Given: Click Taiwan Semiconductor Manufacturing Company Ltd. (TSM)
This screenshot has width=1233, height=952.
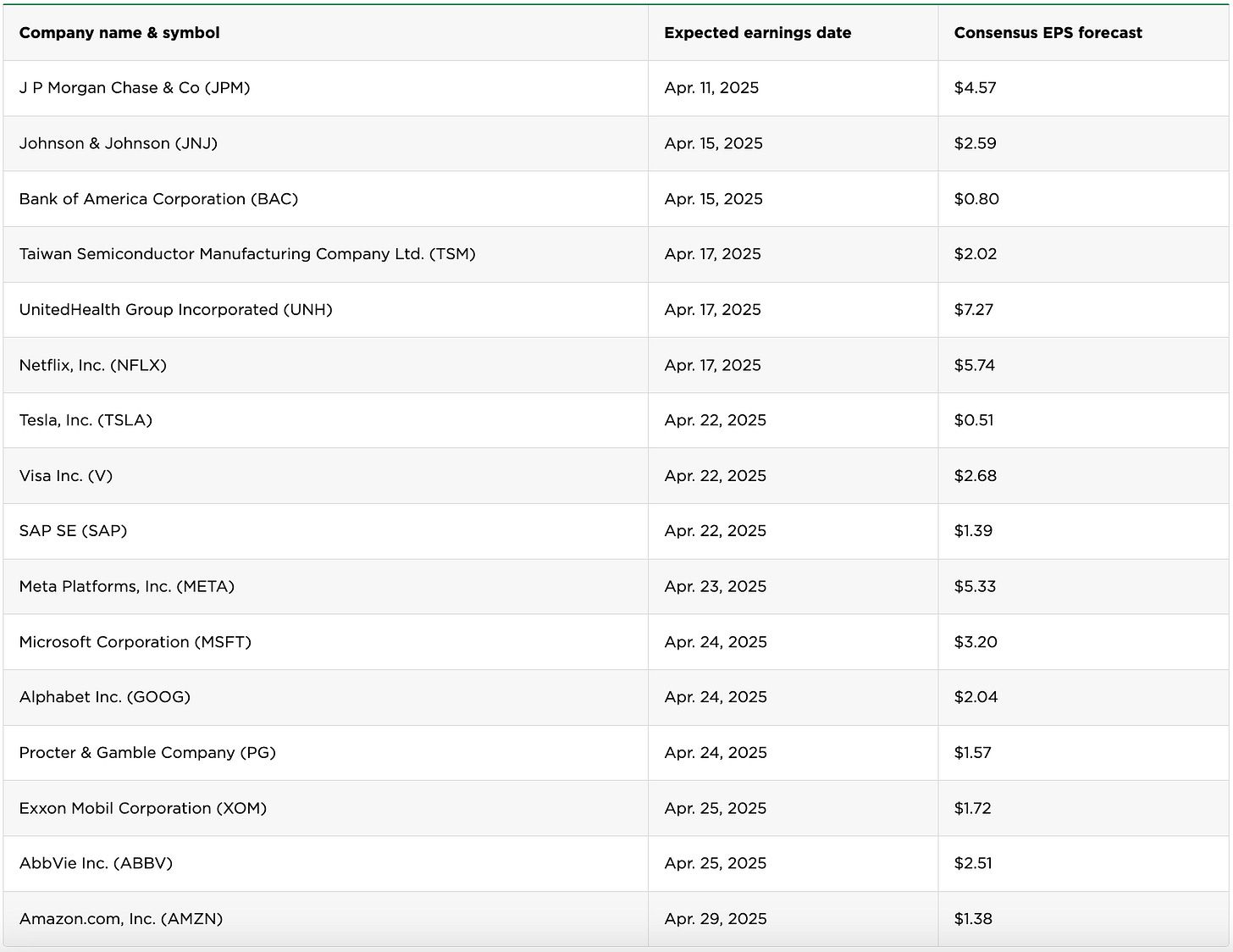Looking at the screenshot, I should (x=247, y=254).
